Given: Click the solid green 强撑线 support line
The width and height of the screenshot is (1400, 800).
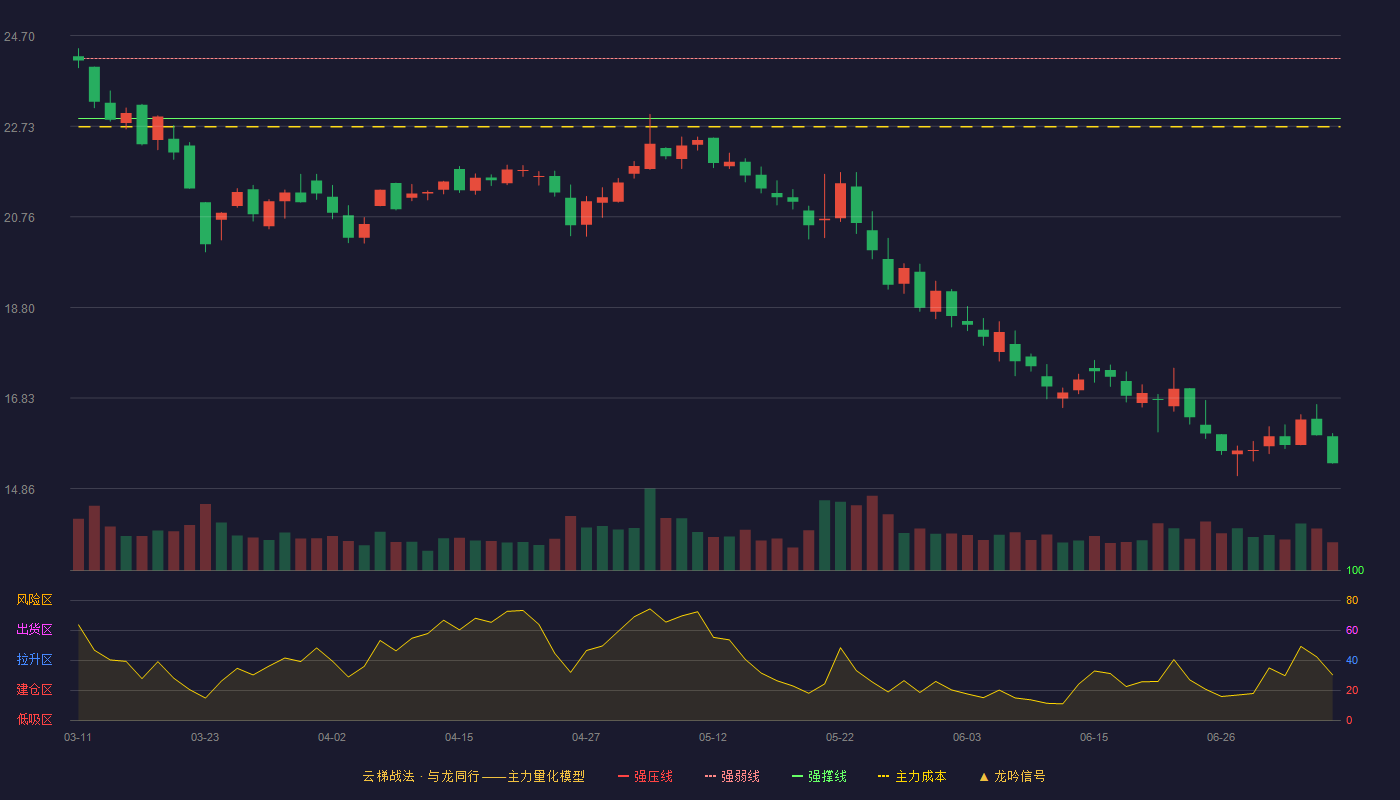Looking at the screenshot, I should click(x=709, y=119).
